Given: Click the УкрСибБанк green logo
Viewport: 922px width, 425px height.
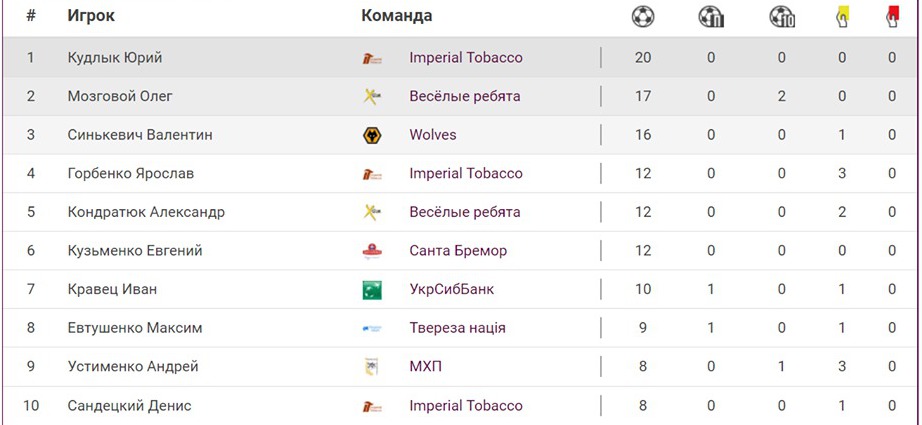Looking at the screenshot, I should [372, 290].
